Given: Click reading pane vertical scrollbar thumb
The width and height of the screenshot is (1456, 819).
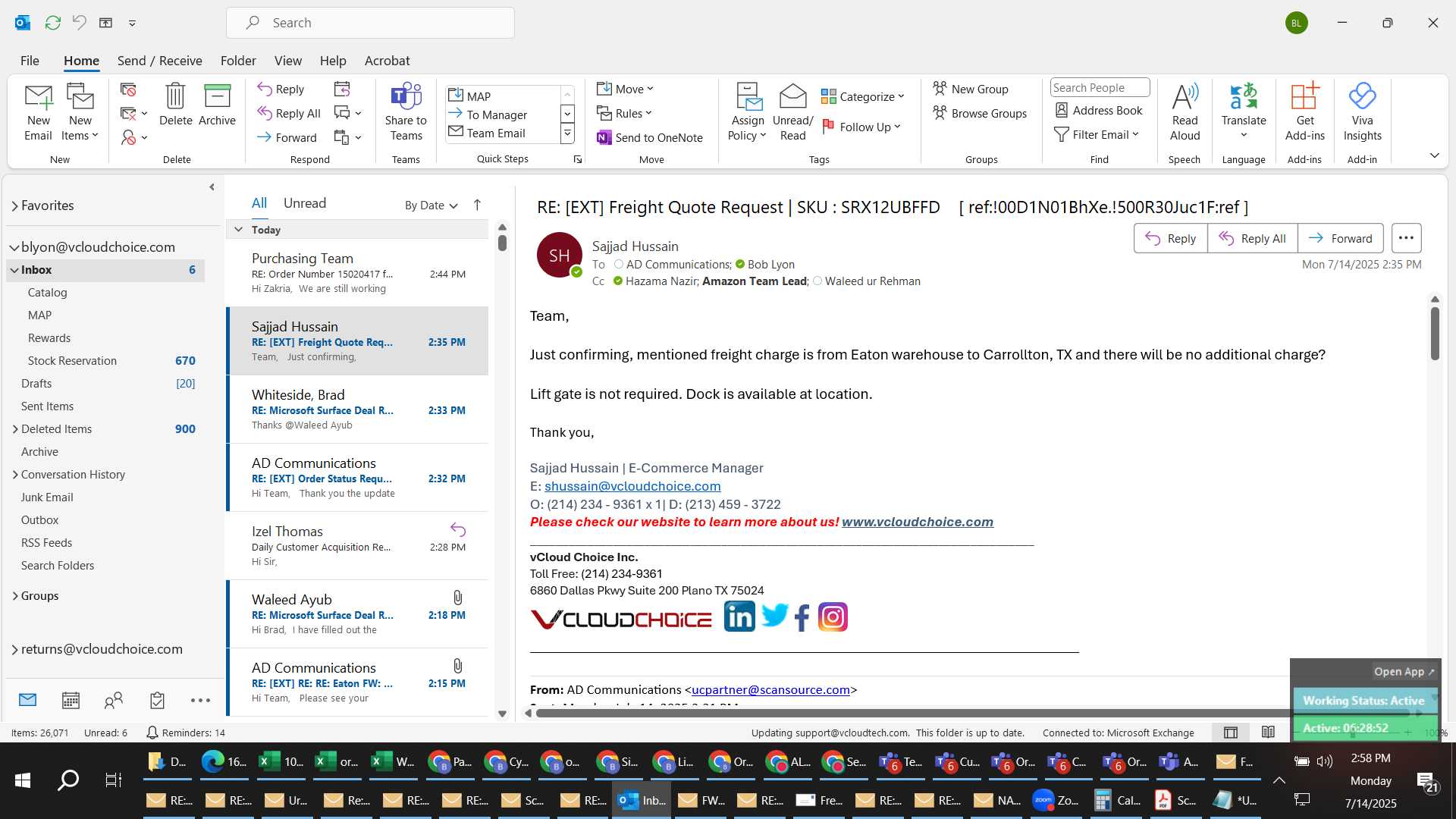Looking at the screenshot, I should point(1435,334).
